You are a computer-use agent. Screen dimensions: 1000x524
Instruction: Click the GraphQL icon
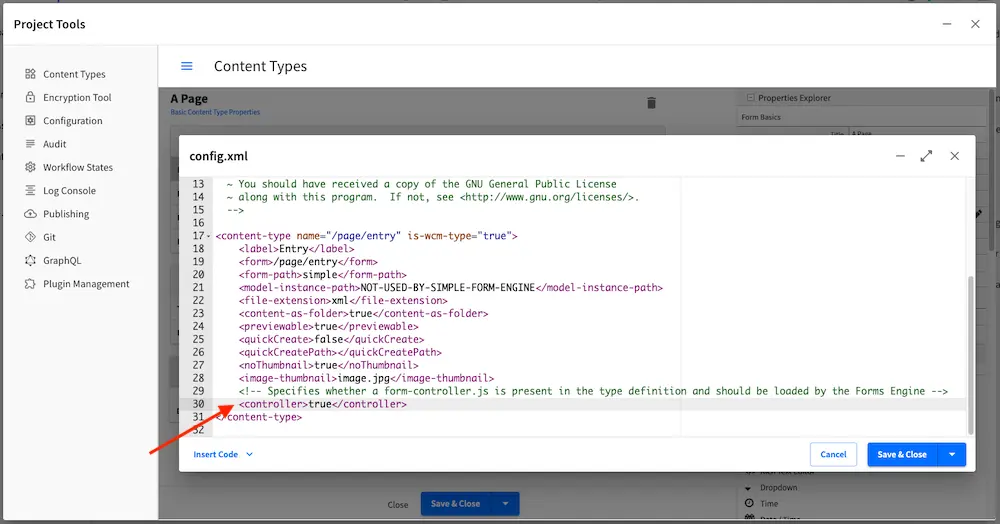(30, 260)
